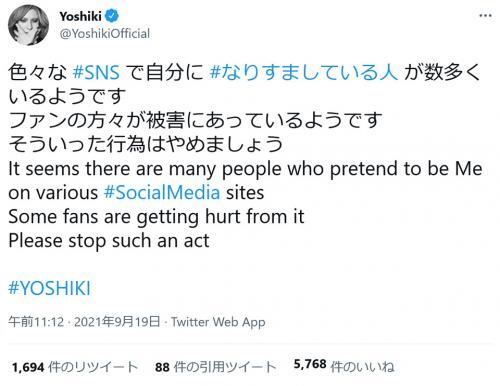The image size is (500, 386).
Task: Follow the #なりすましている人 hashtag link
Action: (x=304, y=72)
